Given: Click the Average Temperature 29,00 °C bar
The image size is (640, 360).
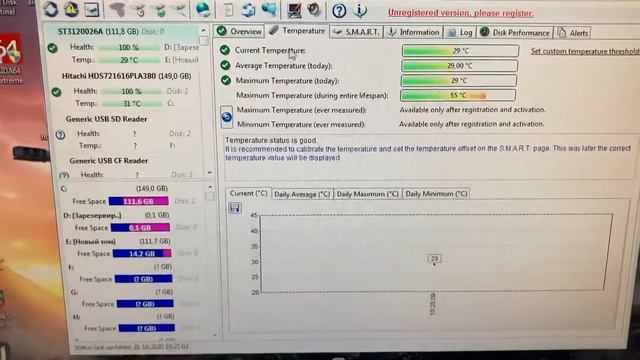Looking at the screenshot, I should [x=459, y=65].
